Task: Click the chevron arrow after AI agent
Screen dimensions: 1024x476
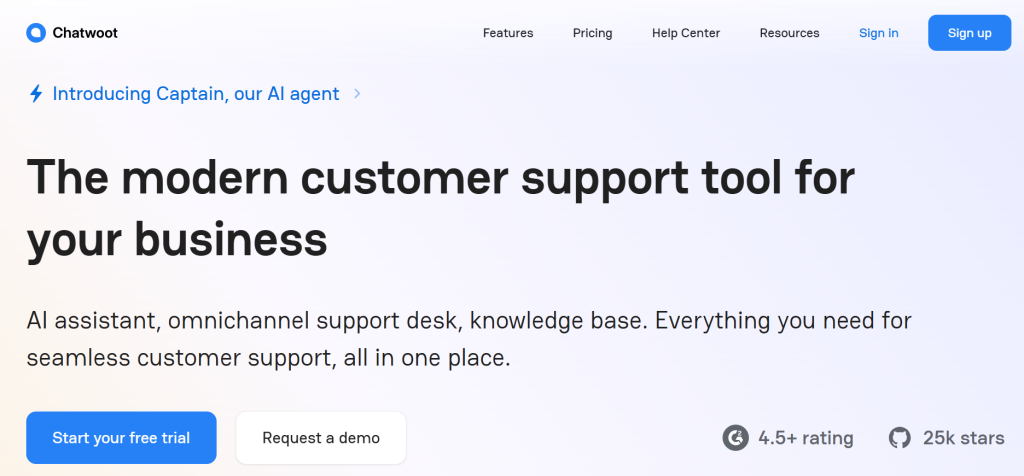Action: [358, 94]
